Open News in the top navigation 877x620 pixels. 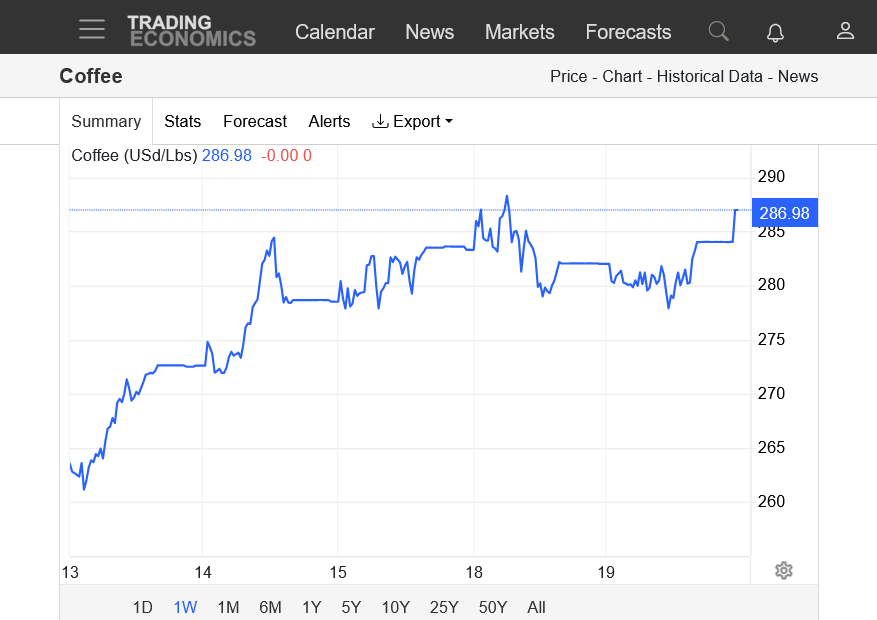(429, 32)
